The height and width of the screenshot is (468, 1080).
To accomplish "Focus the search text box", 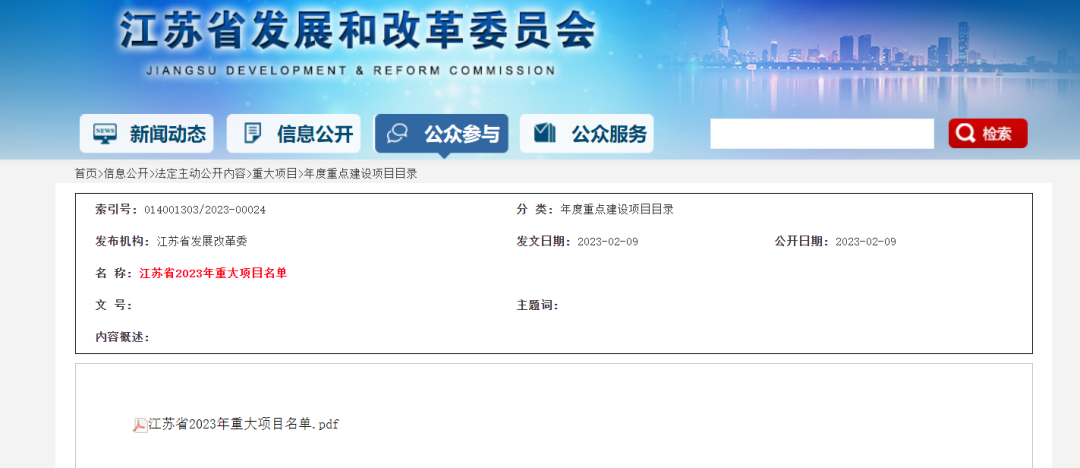I will (821, 133).
